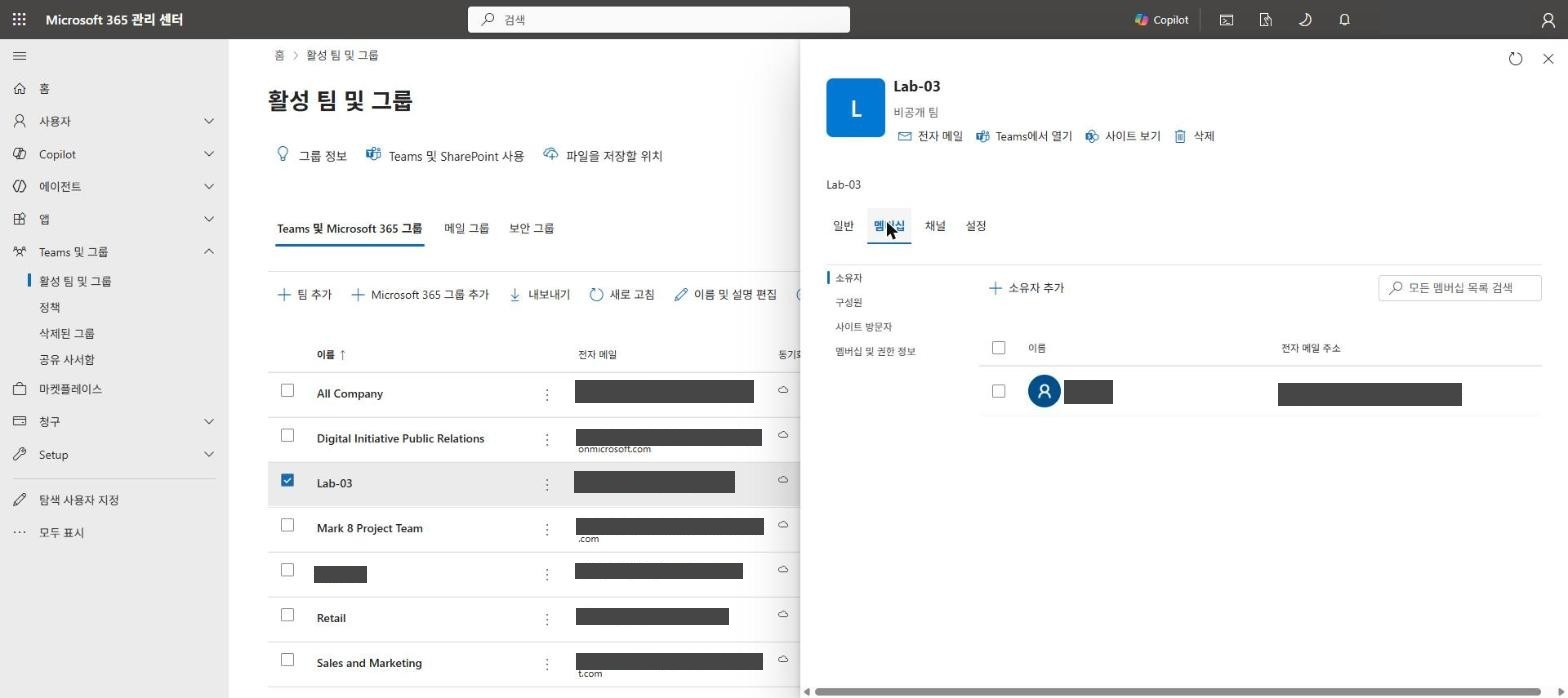Viewport: 1568px width, 698px height.
Task: Click Teams에서 열기 in panel
Action: pyautogui.click(x=1024, y=136)
